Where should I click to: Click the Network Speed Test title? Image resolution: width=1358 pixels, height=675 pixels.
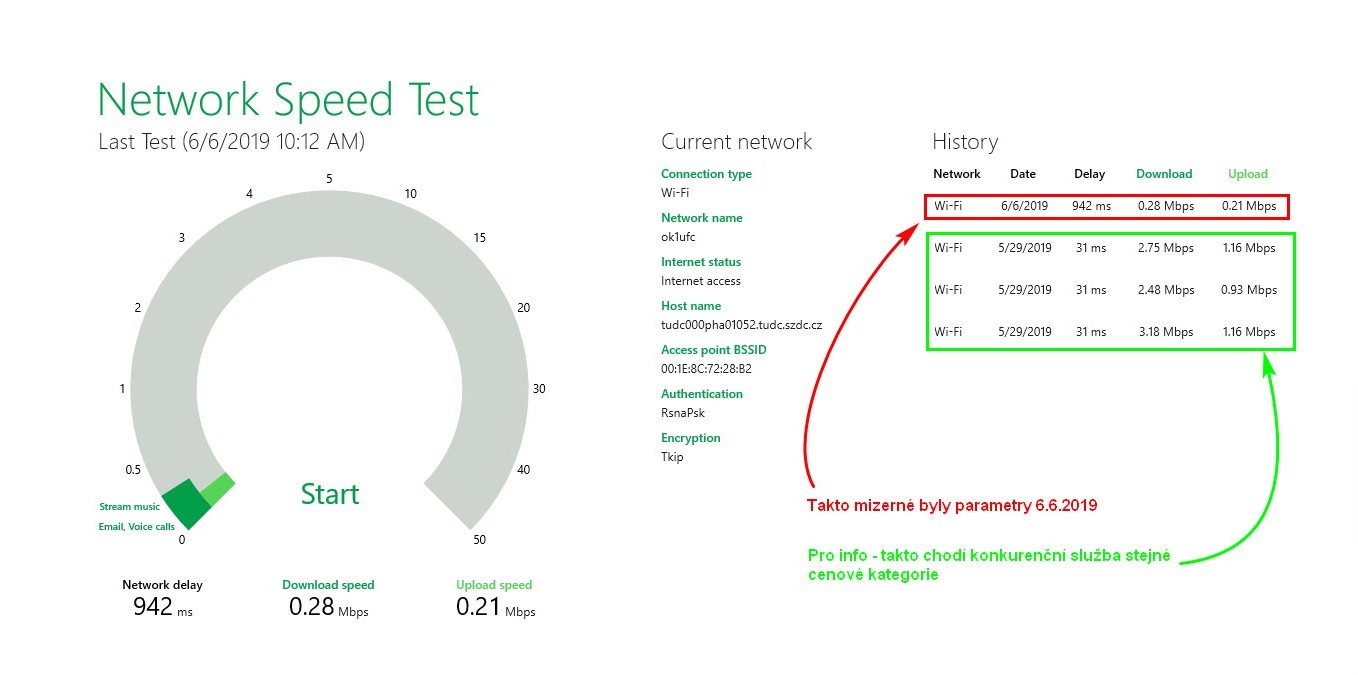(x=288, y=100)
